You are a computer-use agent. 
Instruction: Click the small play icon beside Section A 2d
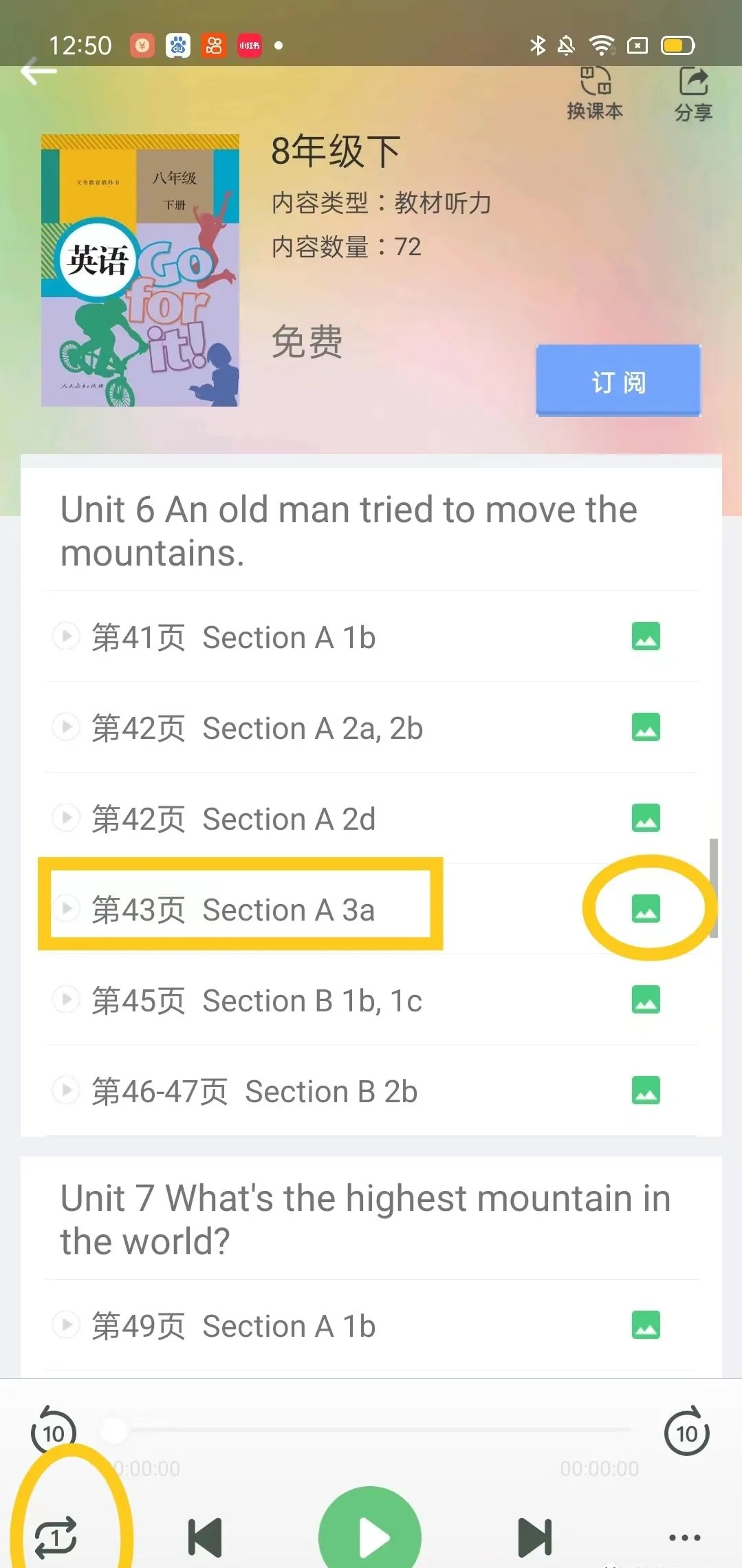[67, 817]
